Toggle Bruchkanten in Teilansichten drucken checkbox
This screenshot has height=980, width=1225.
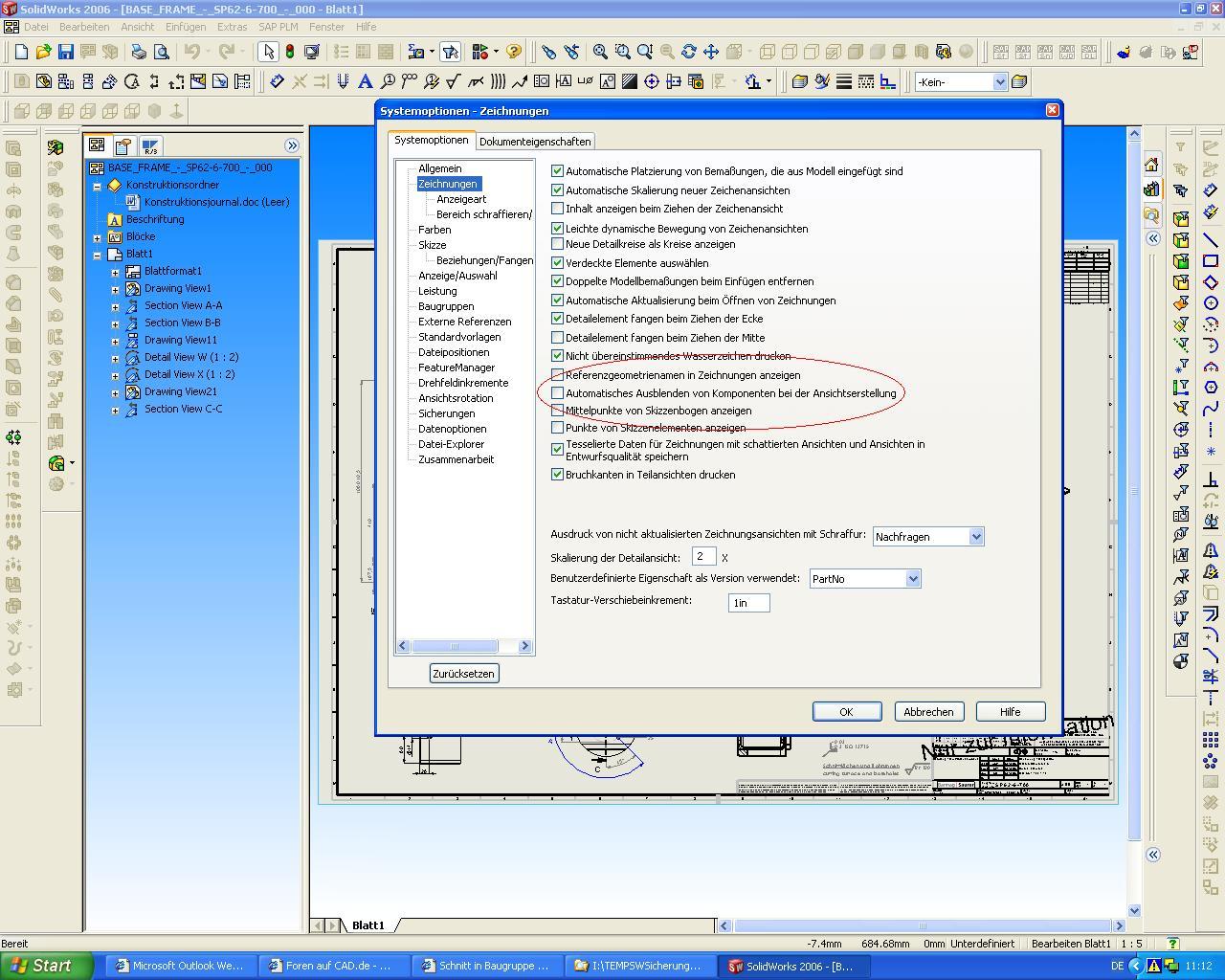click(x=558, y=475)
